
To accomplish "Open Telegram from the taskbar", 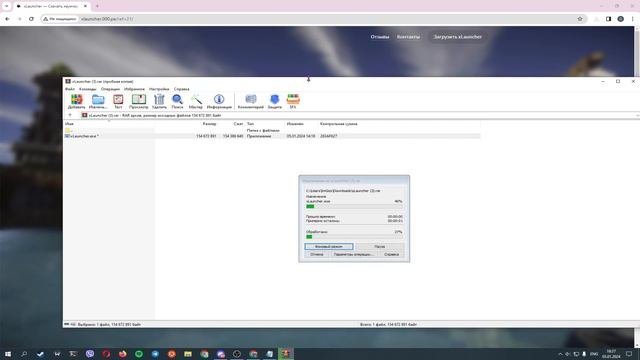I will [155, 354].
